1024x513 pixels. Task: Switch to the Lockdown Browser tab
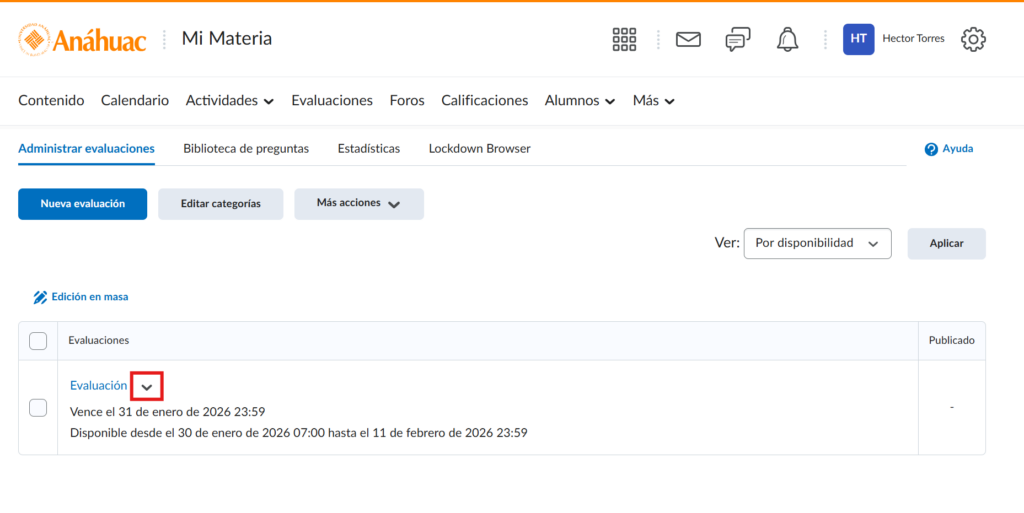coord(479,149)
